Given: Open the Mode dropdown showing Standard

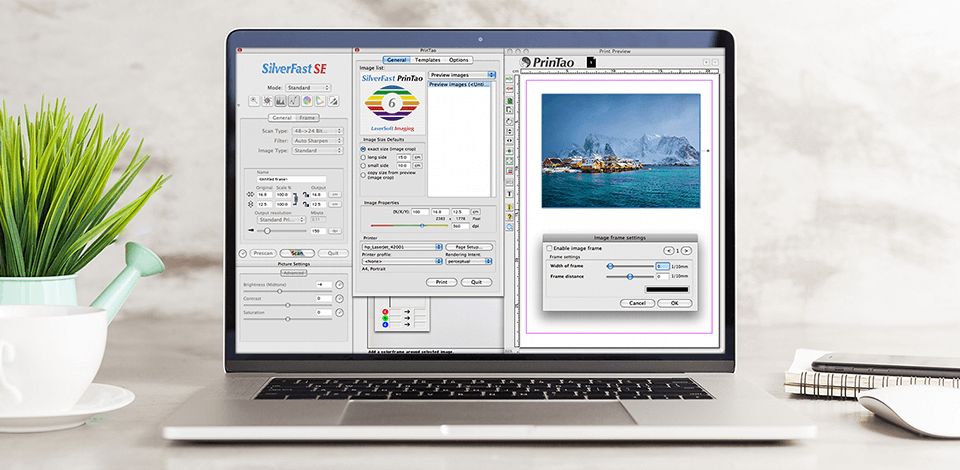Looking at the screenshot, I should click(x=309, y=88).
